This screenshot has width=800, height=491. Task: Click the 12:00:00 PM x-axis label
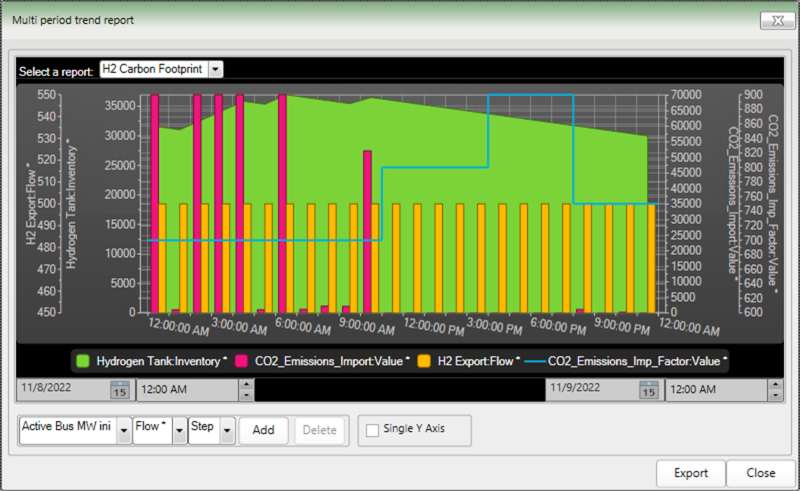434,326
